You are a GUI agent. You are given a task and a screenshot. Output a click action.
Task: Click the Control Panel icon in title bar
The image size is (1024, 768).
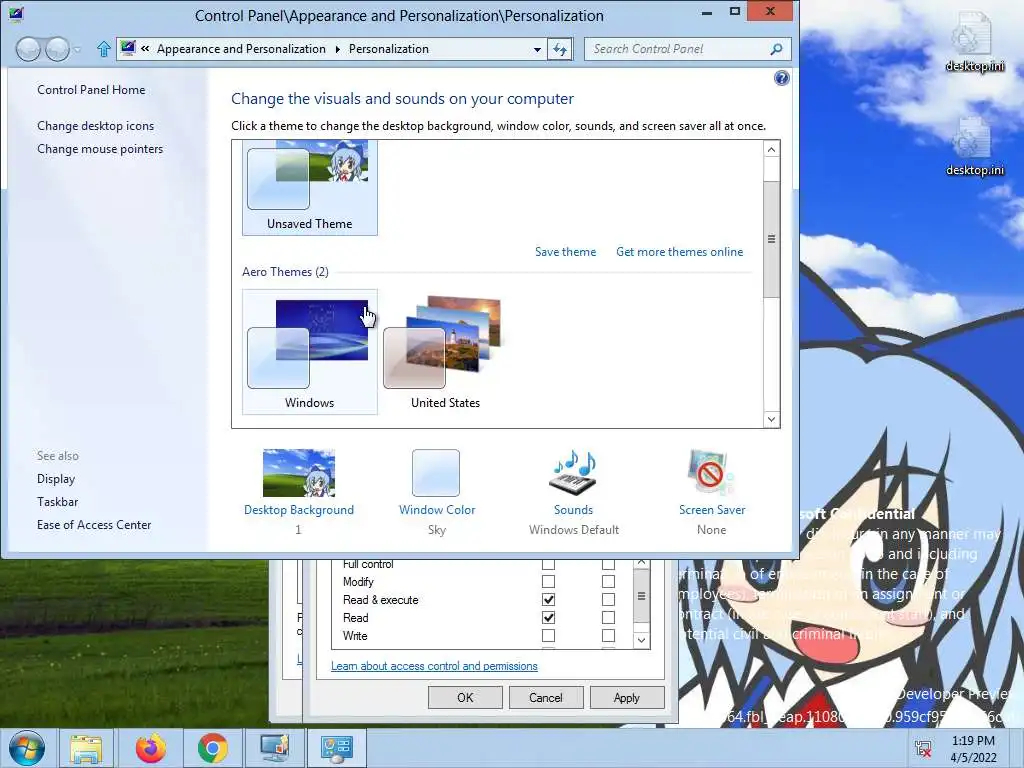pos(16,14)
